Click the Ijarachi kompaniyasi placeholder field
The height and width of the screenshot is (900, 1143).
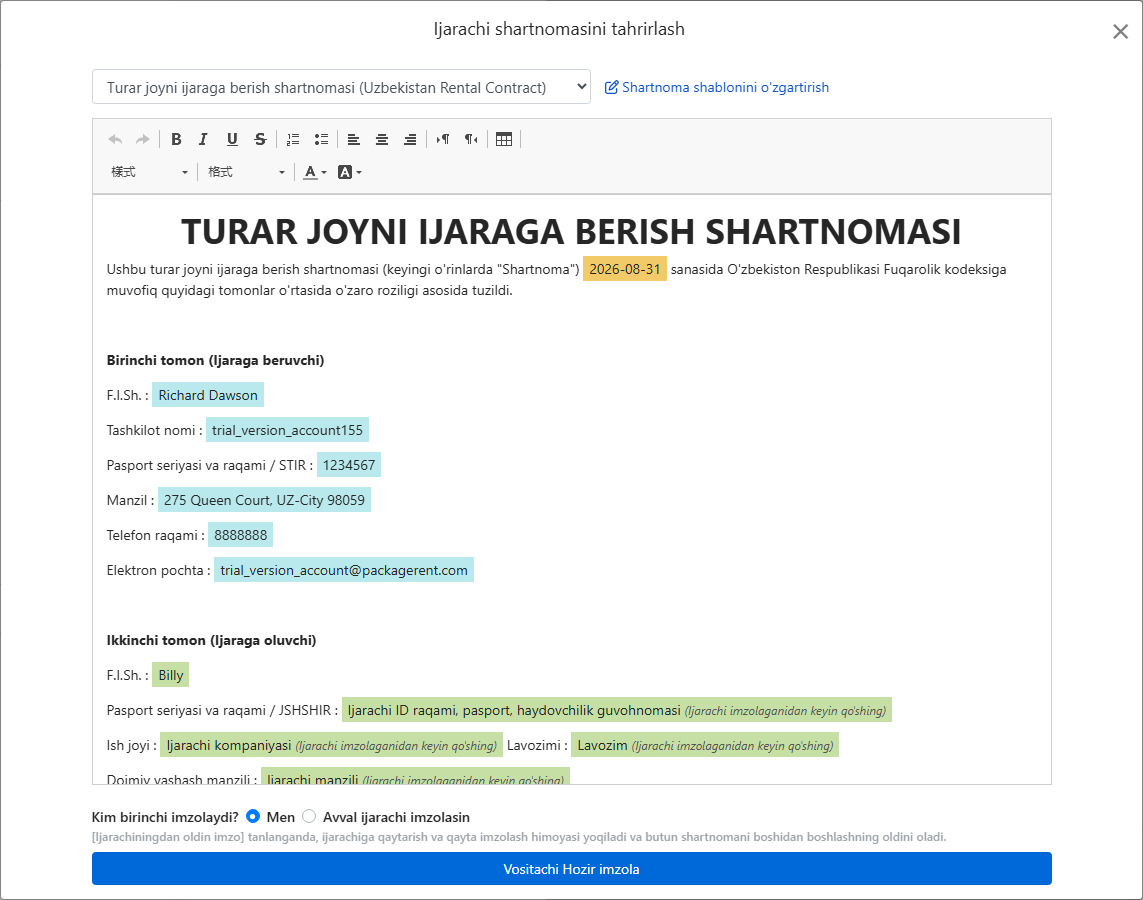pyautogui.click(x=332, y=745)
